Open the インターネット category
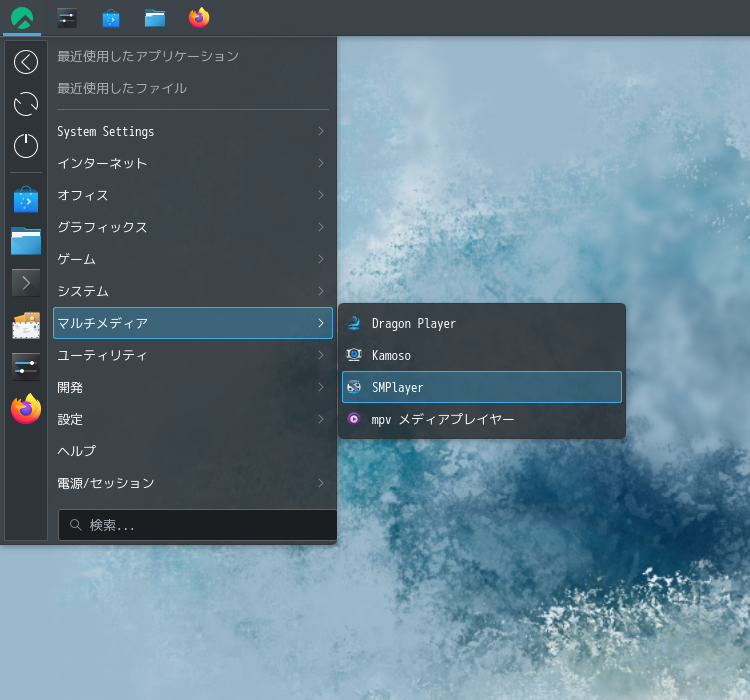Viewport: 750px width, 700px height. pyautogui.click(x=192, y=163)
